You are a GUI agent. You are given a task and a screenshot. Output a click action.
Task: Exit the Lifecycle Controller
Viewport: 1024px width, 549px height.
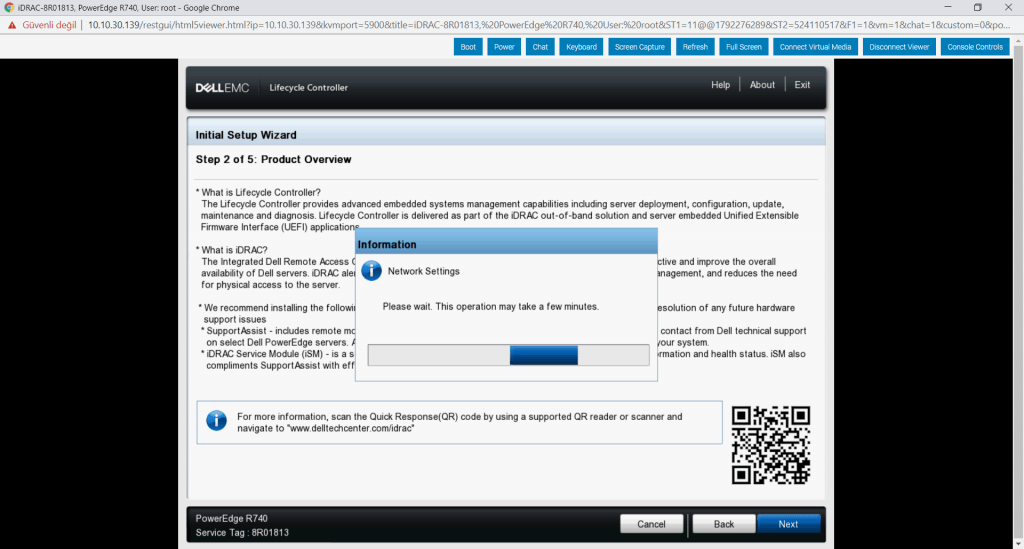click(x=802, y=85)
